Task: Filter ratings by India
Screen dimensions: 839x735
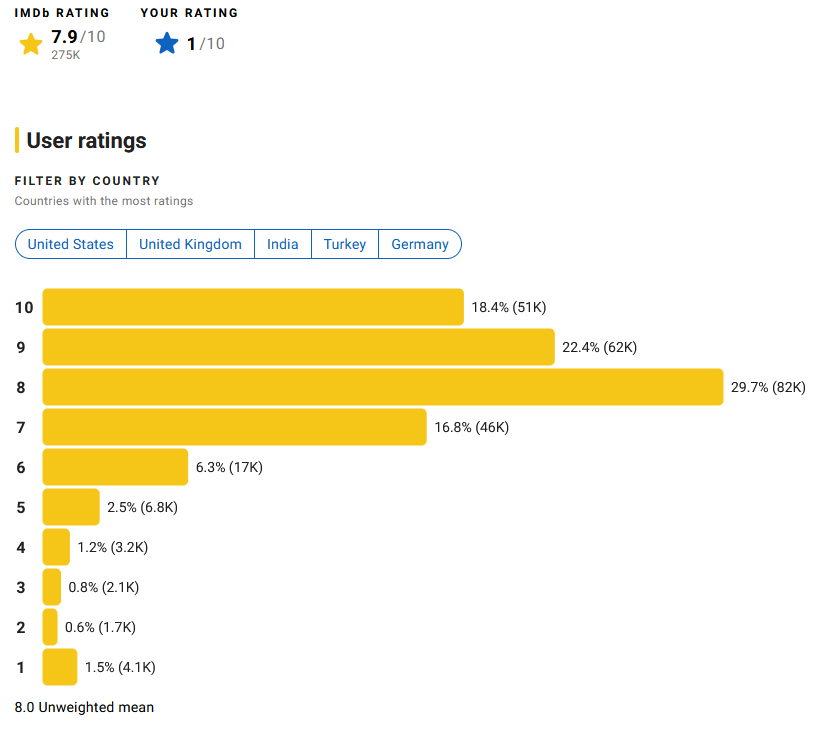Action: [x=283, y=244]
